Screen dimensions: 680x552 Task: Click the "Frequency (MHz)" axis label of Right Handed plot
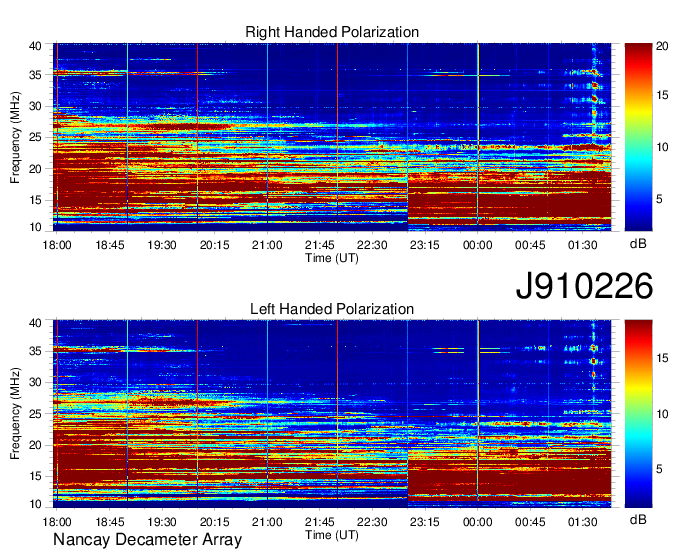(15, 137)
